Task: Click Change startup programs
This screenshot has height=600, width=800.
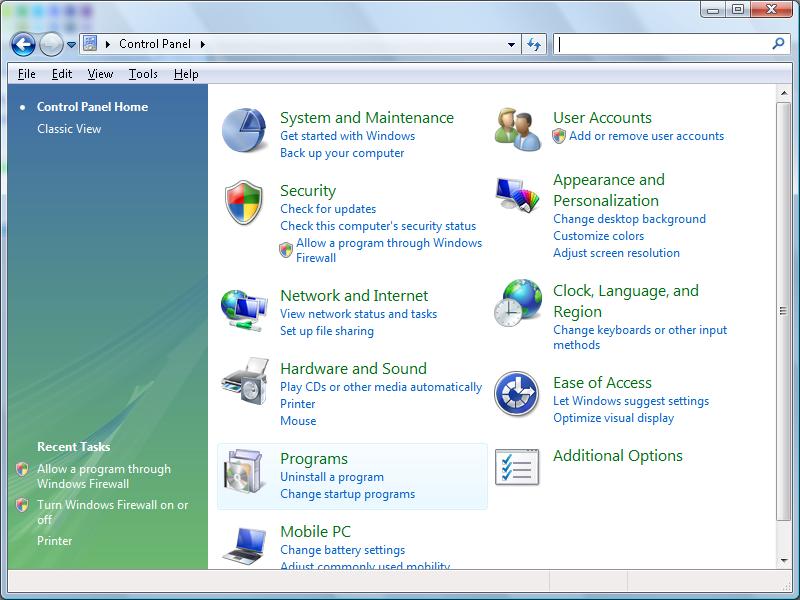Action: (x=347, y=494)
